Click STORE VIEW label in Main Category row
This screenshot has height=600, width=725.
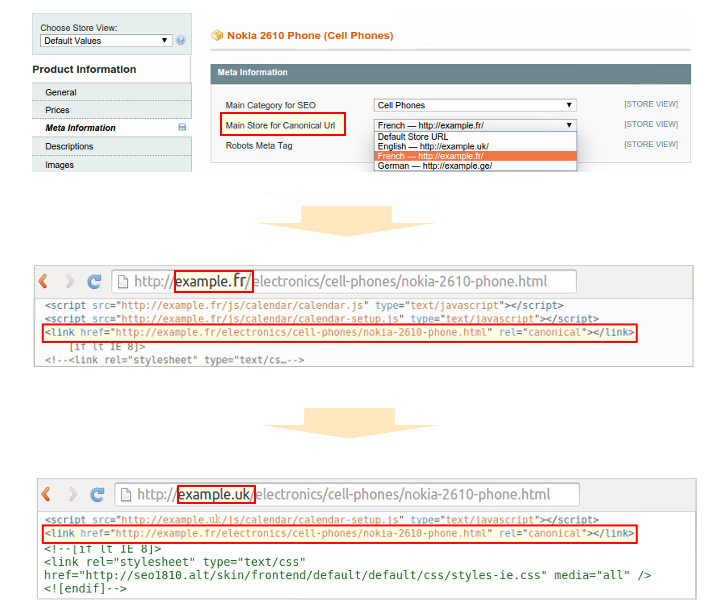651,104
